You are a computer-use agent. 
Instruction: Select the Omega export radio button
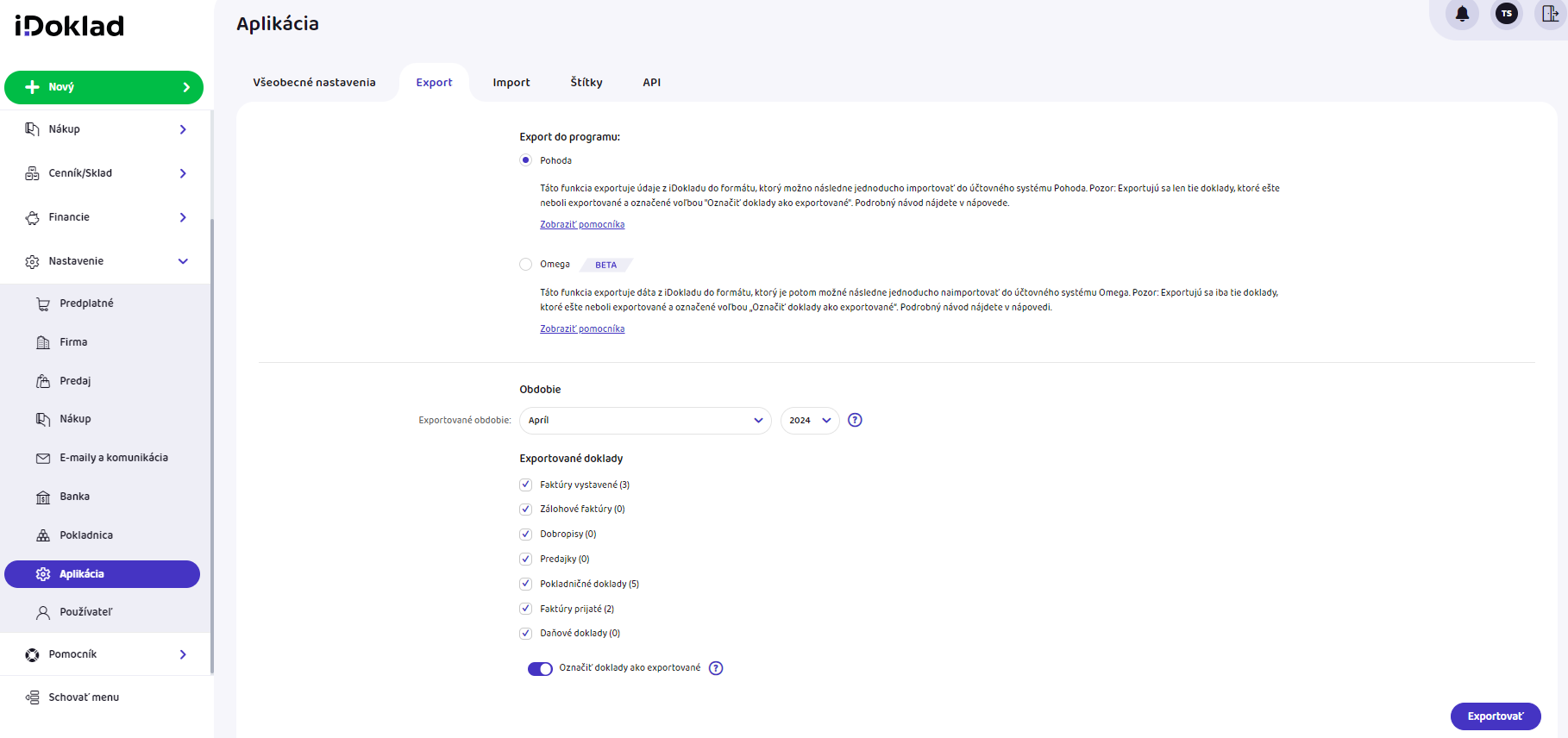click(x=525, y=265)
